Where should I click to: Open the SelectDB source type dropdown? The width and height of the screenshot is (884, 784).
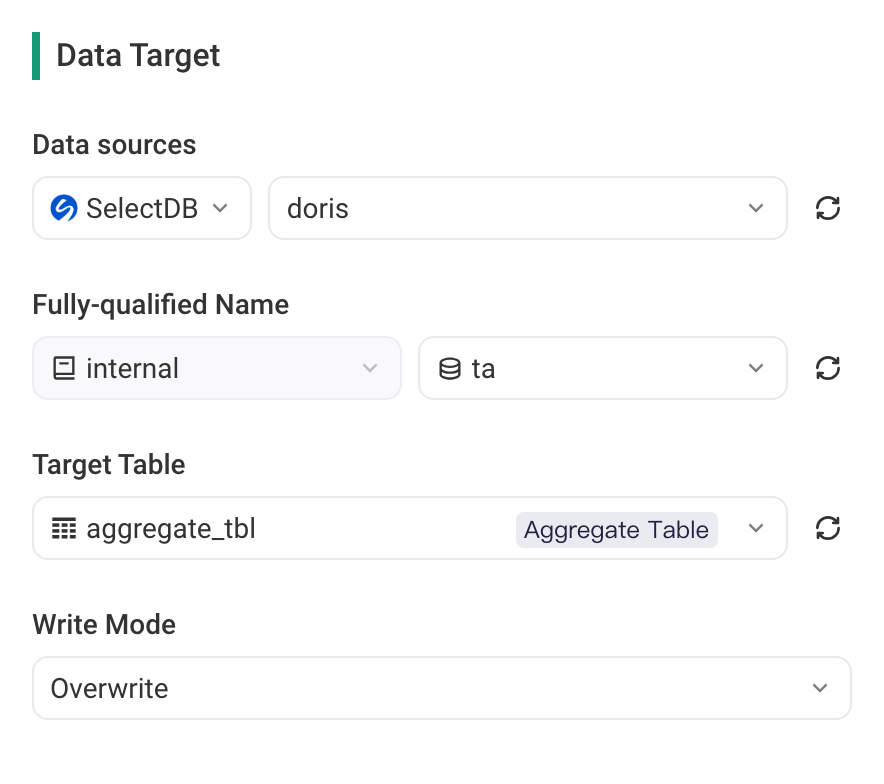[142, 208]
